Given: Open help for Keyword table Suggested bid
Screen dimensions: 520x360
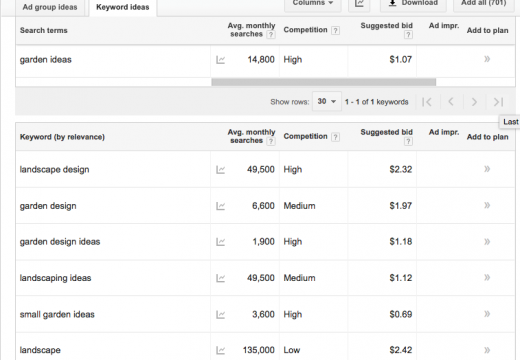Looking at the screenshot, I should pyautogui.click(x=408, y=142).
